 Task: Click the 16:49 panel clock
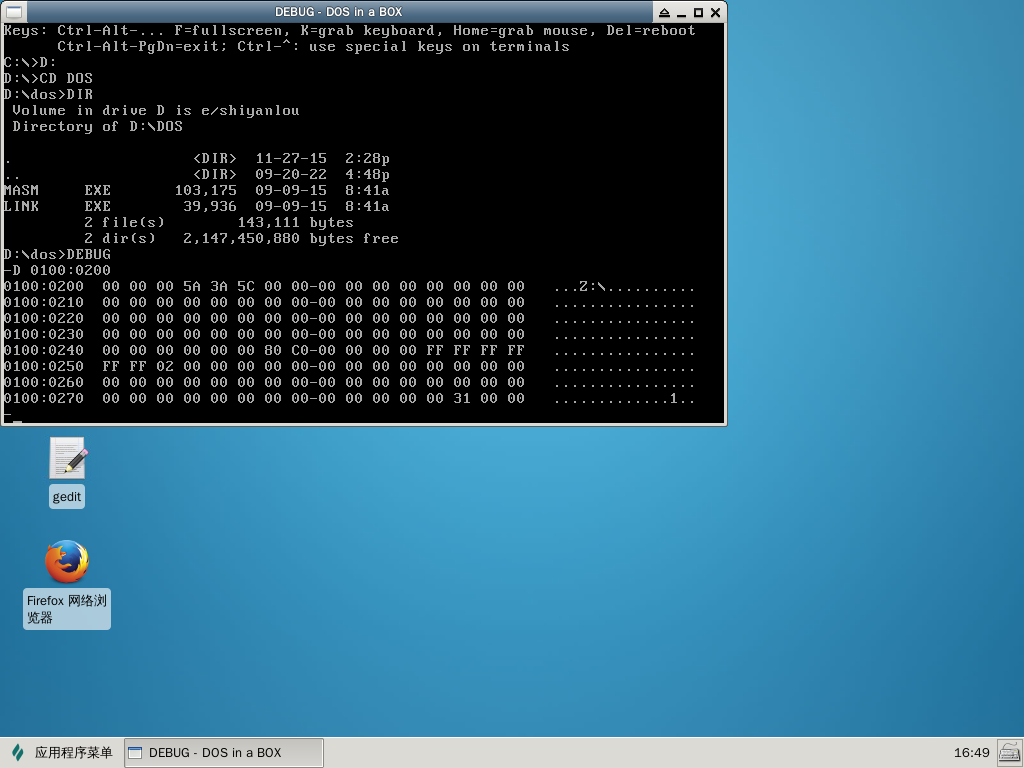tap(972, 752)
